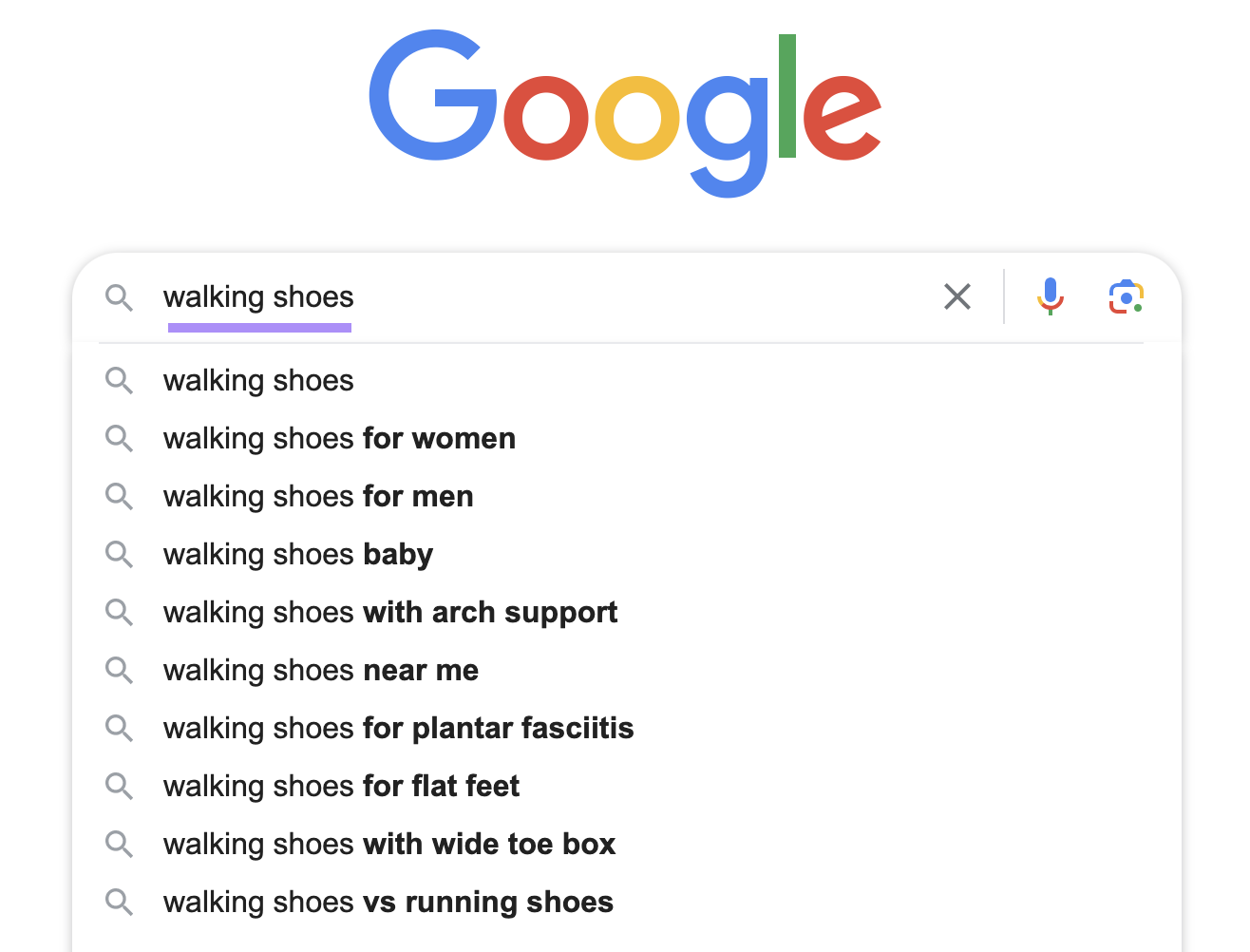This screenshot has height=952, width=1250.
Task: Click the magnifier icon beside 'walking shoes baby'
Action: point(120,554)
